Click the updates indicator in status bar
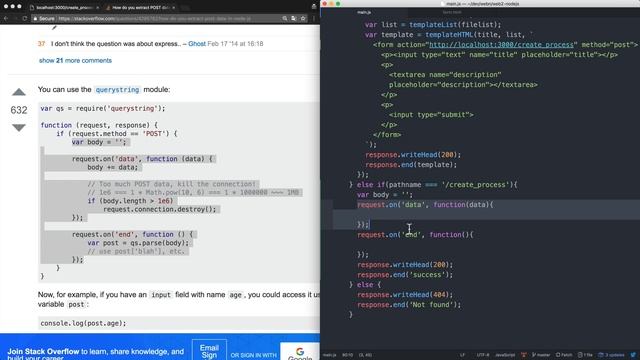Viewport: 640px width, 360px height. click(611, 355)
